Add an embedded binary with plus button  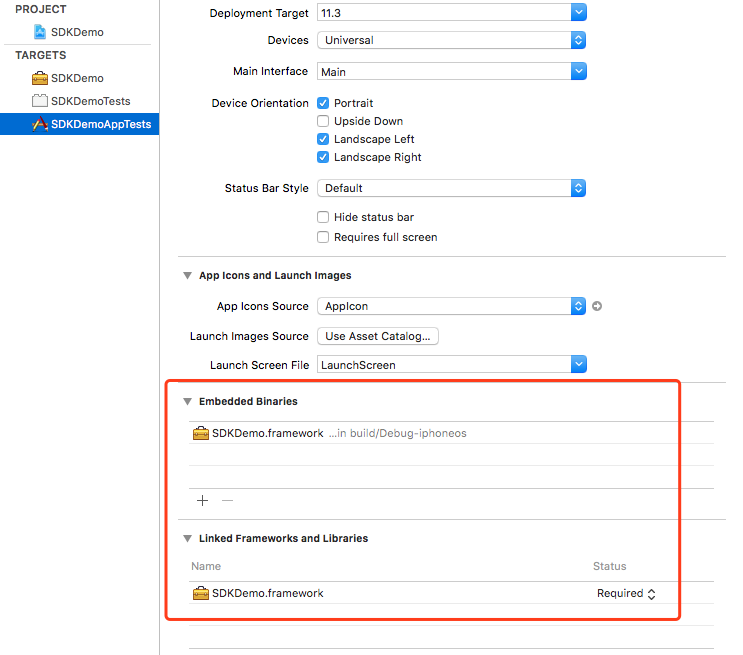pyautogui.click(x=202, y=500)
